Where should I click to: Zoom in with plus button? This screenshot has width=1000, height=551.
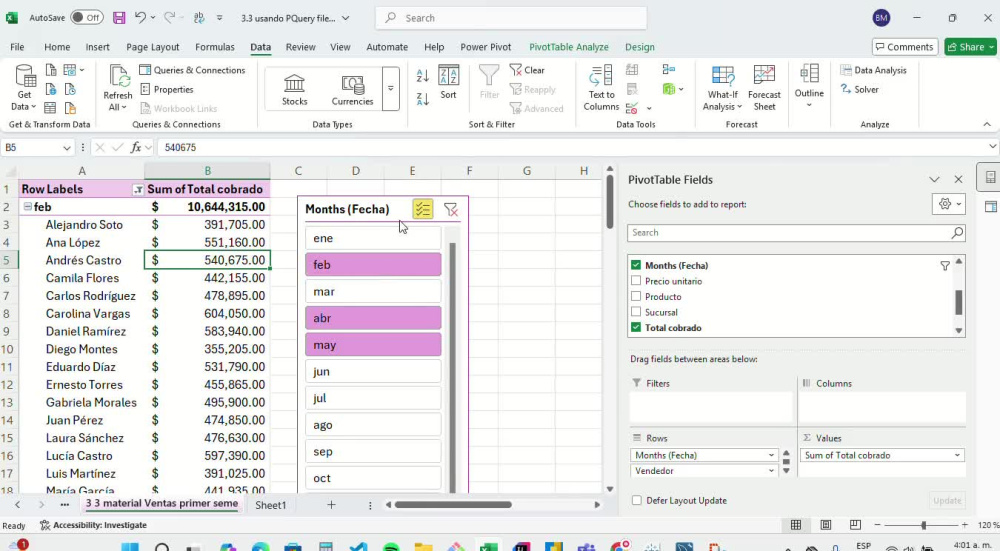click(964, 525)
